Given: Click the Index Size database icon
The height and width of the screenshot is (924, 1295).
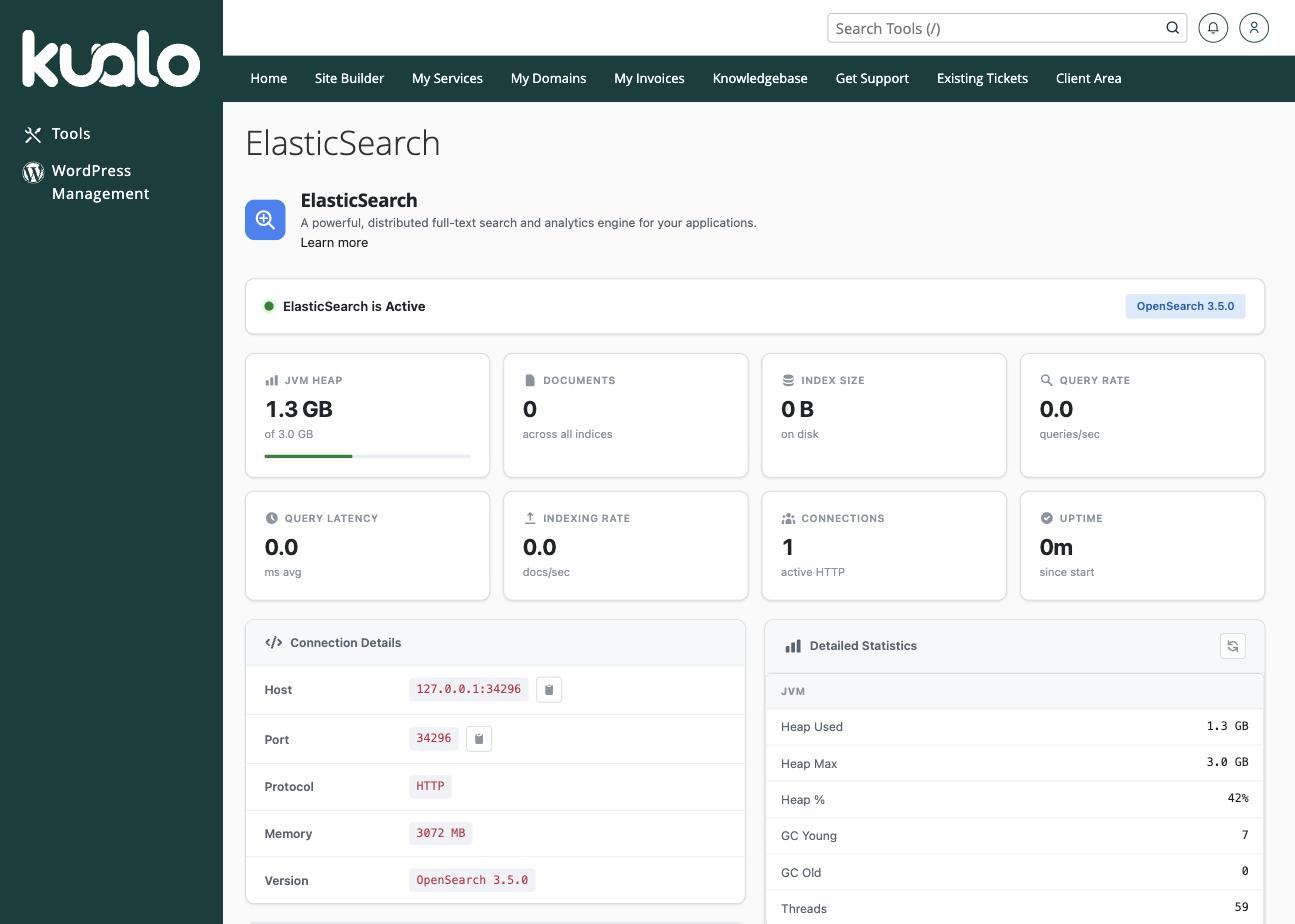Looking at the screenshot, I should click(788, 380).
